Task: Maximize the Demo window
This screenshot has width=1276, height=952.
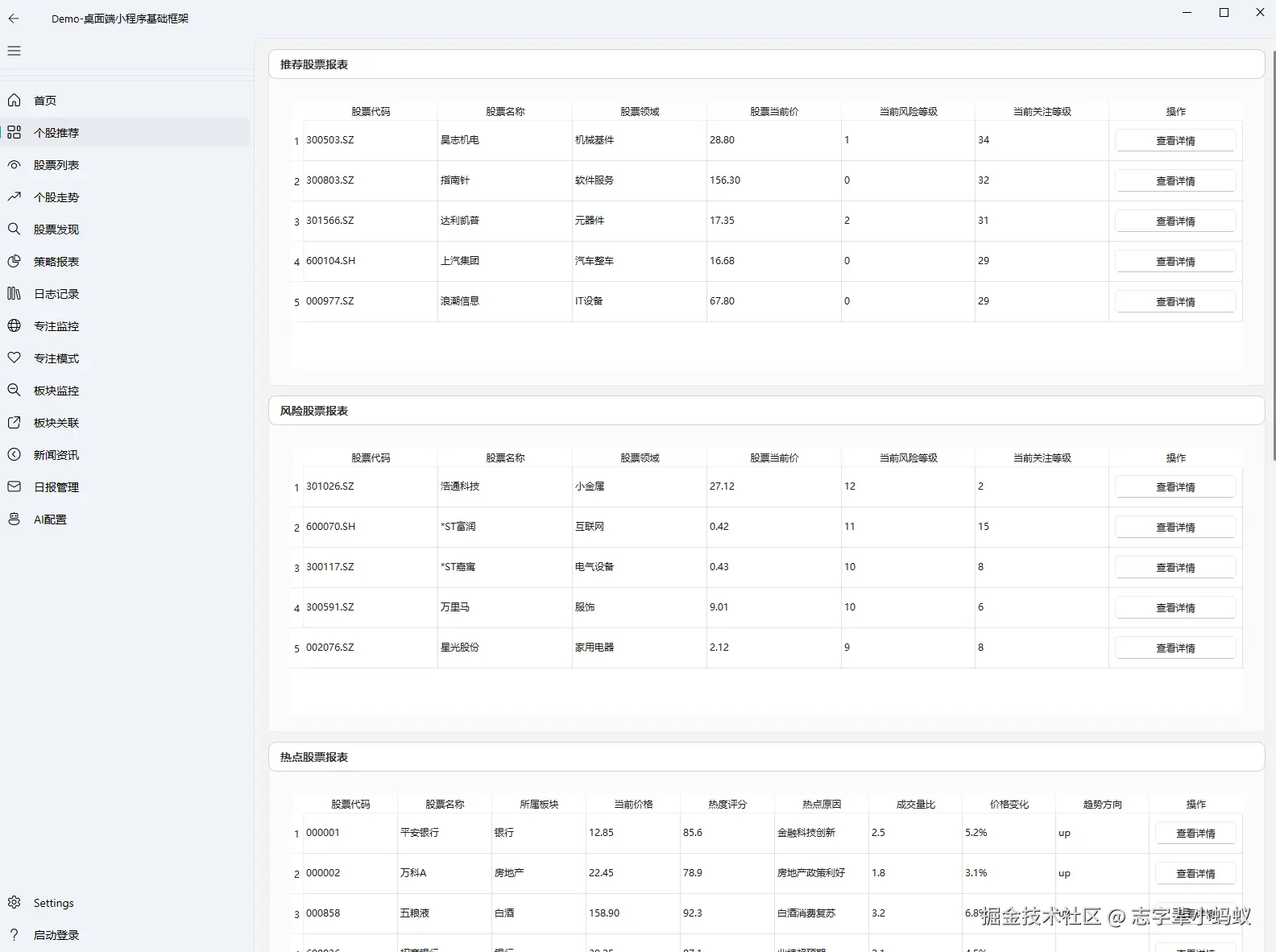Action: [x=1224, y=12]
